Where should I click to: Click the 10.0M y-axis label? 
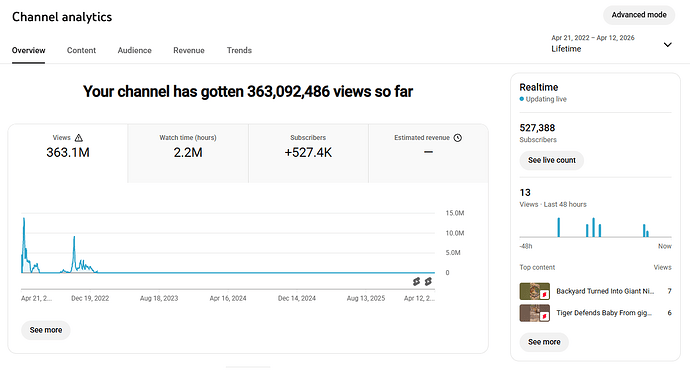tap(455, 233)
